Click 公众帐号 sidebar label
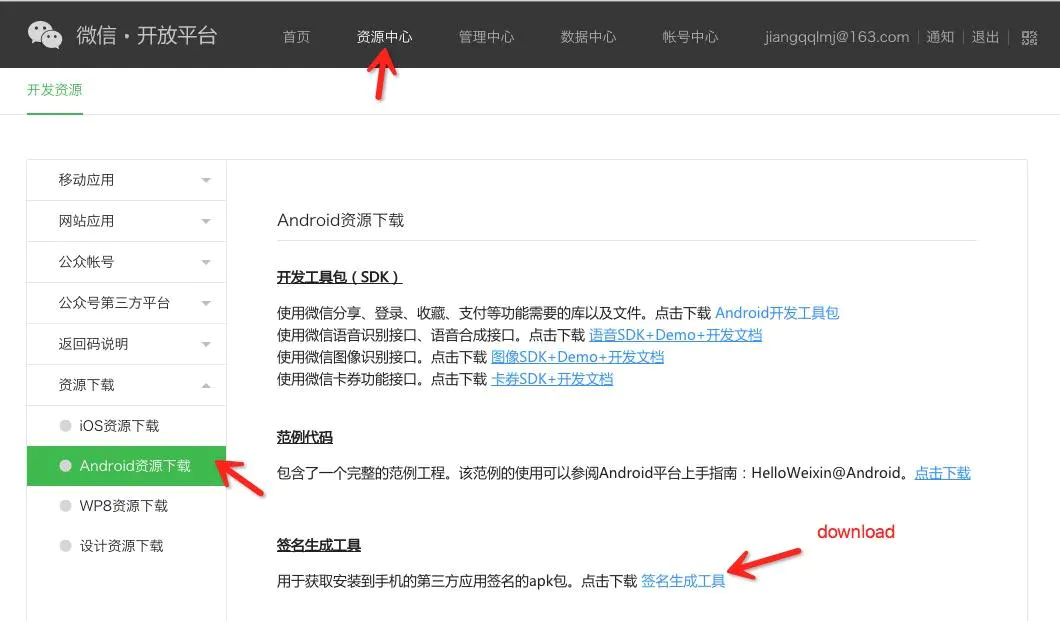This screenshot has width=1060, height=621. tap(86, 262)
